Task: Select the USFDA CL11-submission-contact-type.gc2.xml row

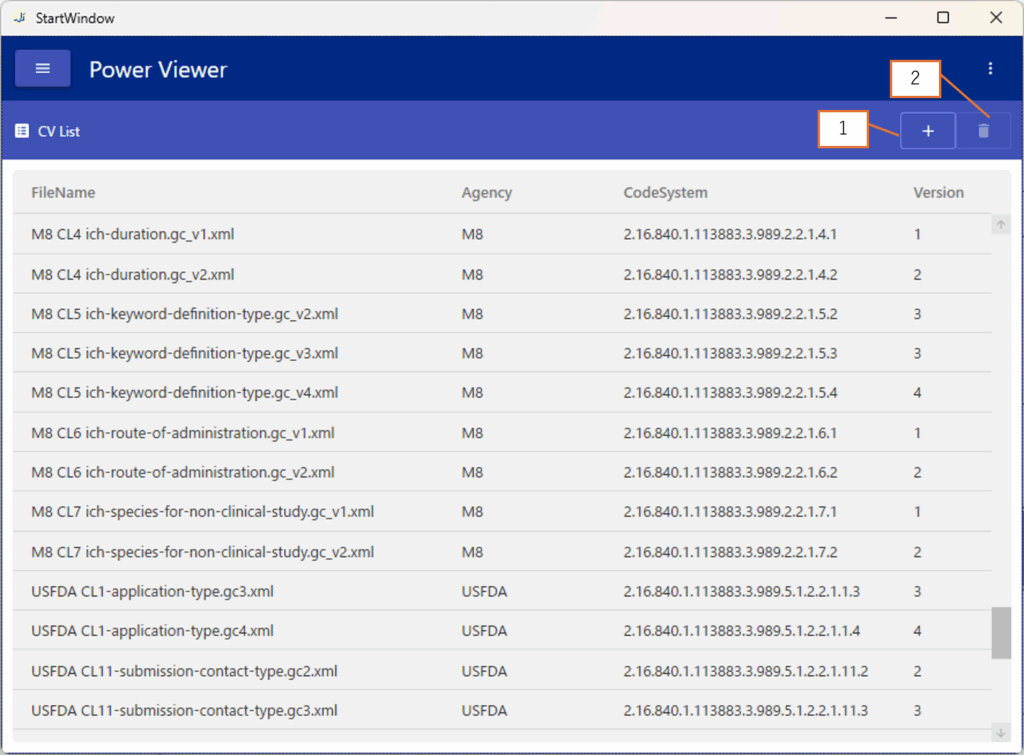Action: pyautogui.click(x=184, y=671)
